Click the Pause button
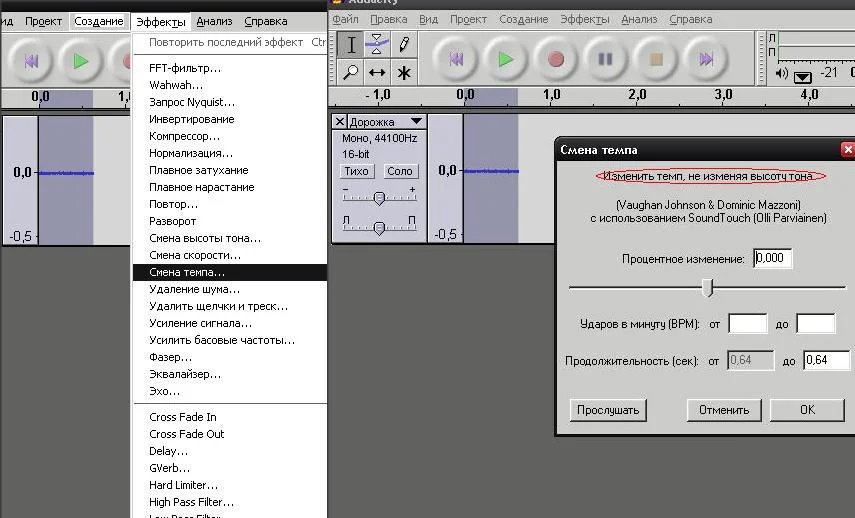The width and height of the screenshot is (855, 518). (605, 59)
